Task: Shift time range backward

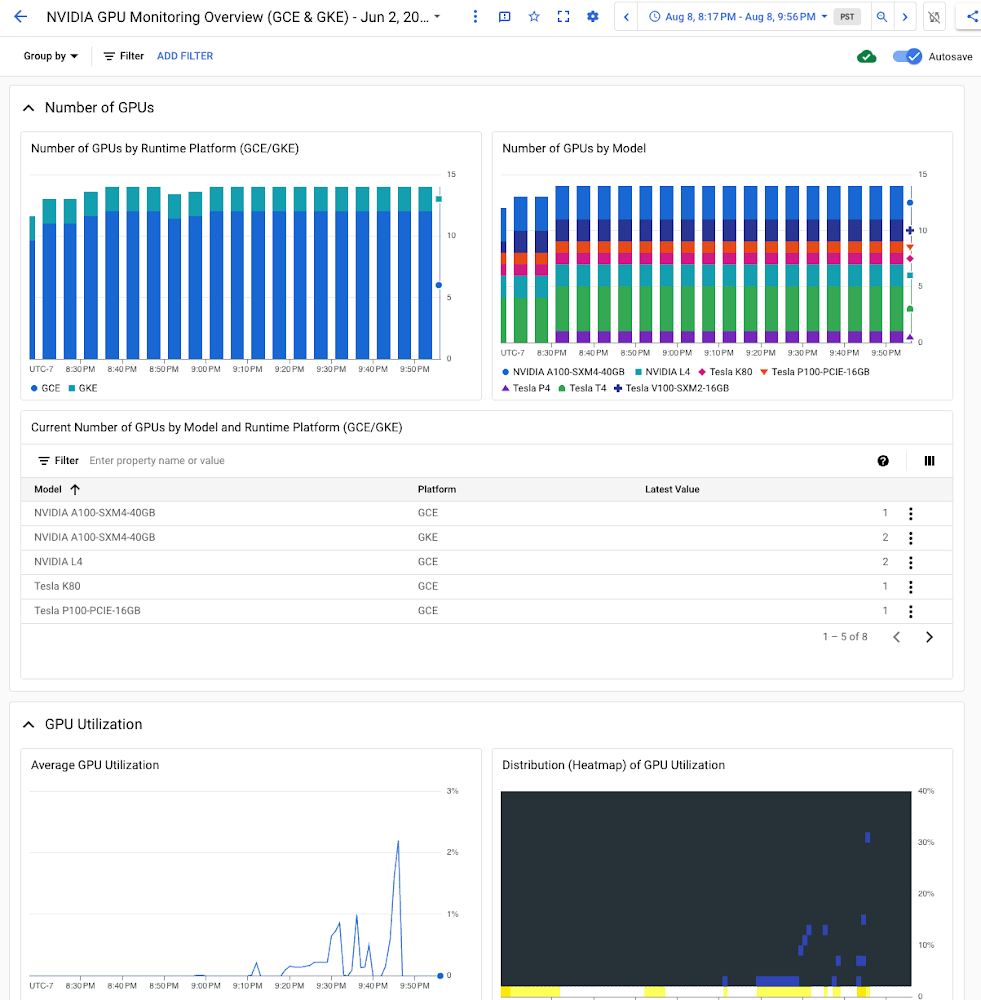Action: 626,17
